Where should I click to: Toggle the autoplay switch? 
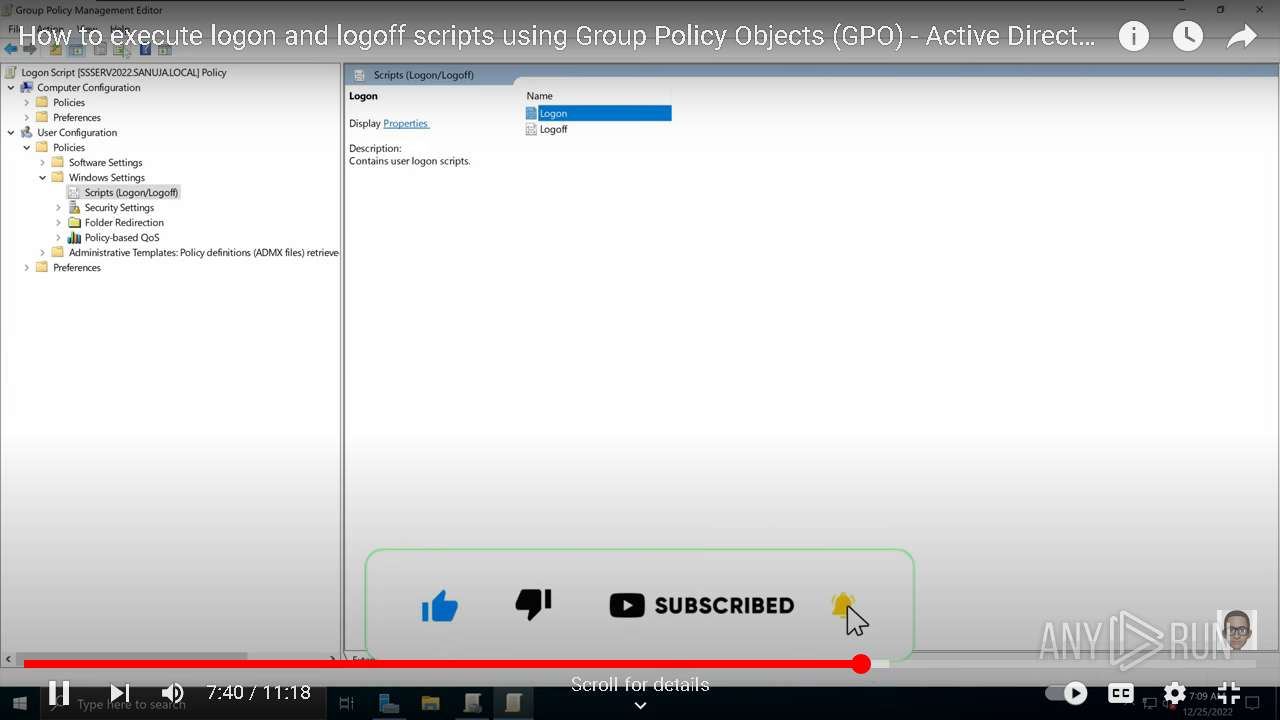[x=1067, y=692]
